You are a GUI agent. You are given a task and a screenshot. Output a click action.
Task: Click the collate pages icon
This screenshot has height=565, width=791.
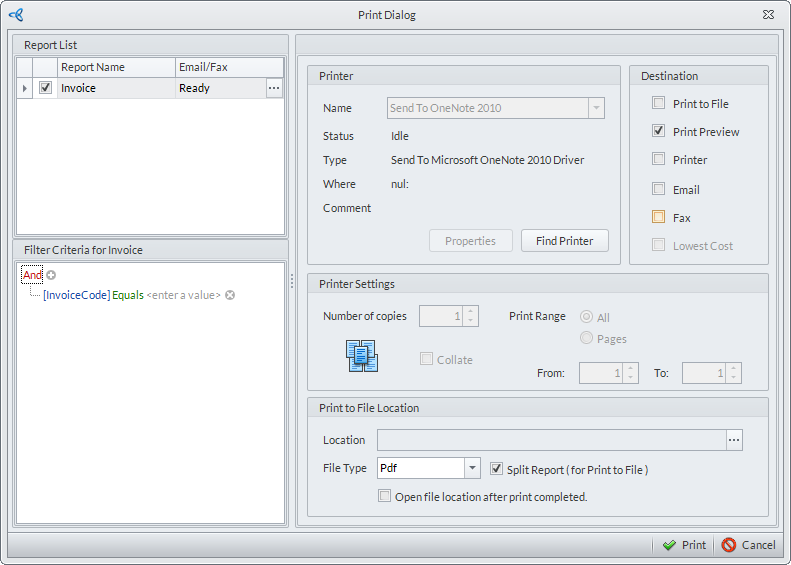click(x=361, y=356)
